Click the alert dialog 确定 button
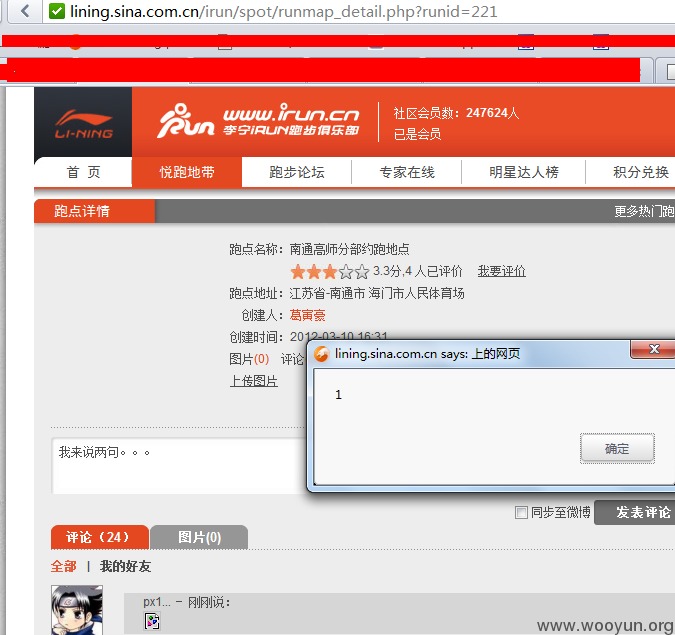675x635 pixels. (x=617, y=449)
